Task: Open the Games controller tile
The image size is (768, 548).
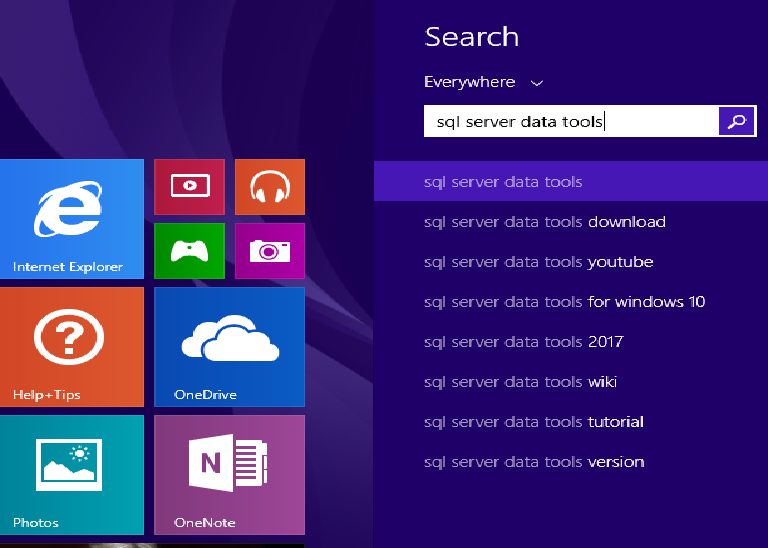Action: (190, 251)
